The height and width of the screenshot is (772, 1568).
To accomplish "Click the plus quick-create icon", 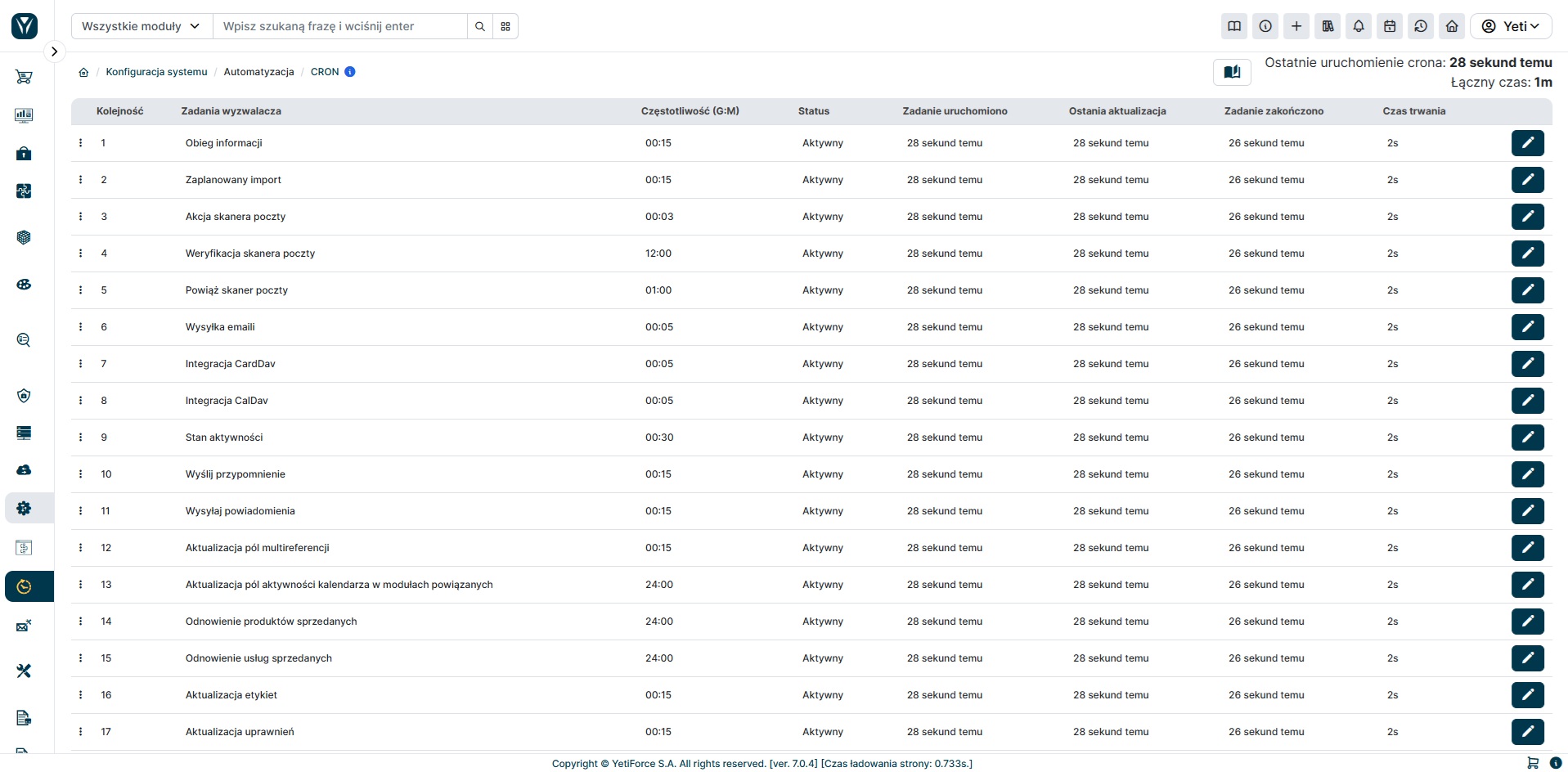I will coord(1296,26).
